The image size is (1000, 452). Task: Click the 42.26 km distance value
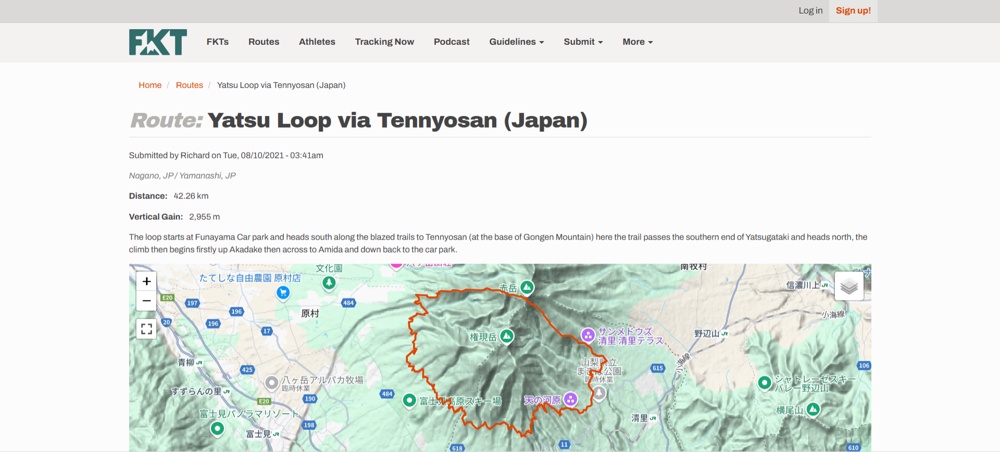point(191,196)
